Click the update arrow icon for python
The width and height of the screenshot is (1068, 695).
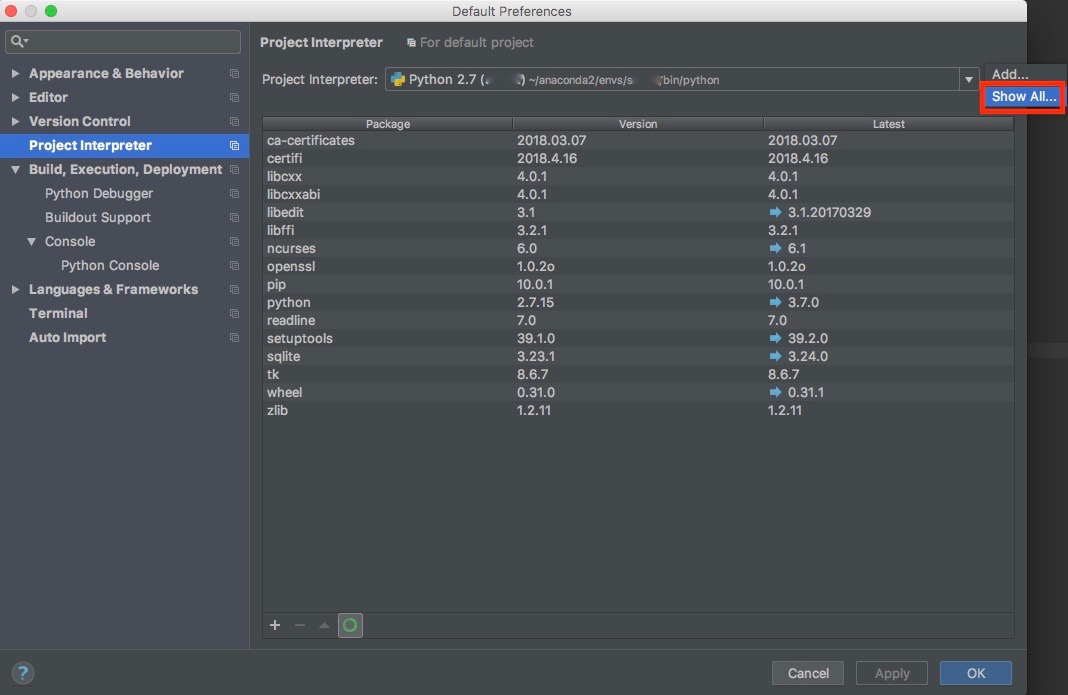(775, 302)
